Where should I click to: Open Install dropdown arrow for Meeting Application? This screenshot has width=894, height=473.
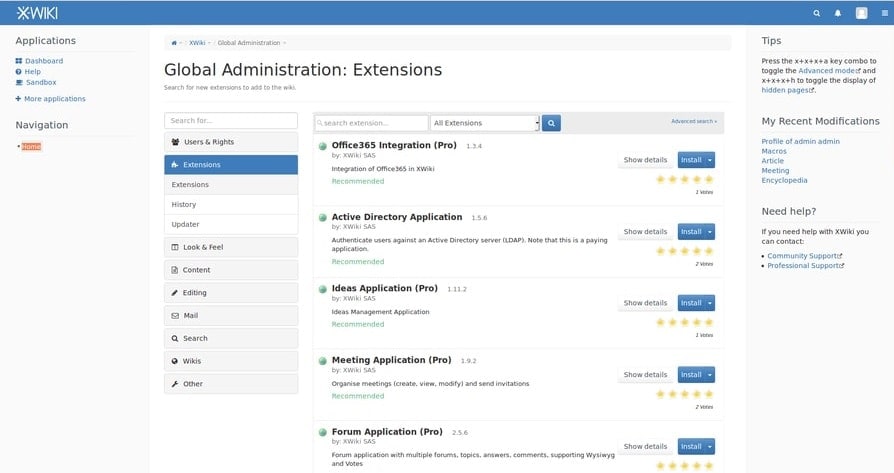pos(710,375)
